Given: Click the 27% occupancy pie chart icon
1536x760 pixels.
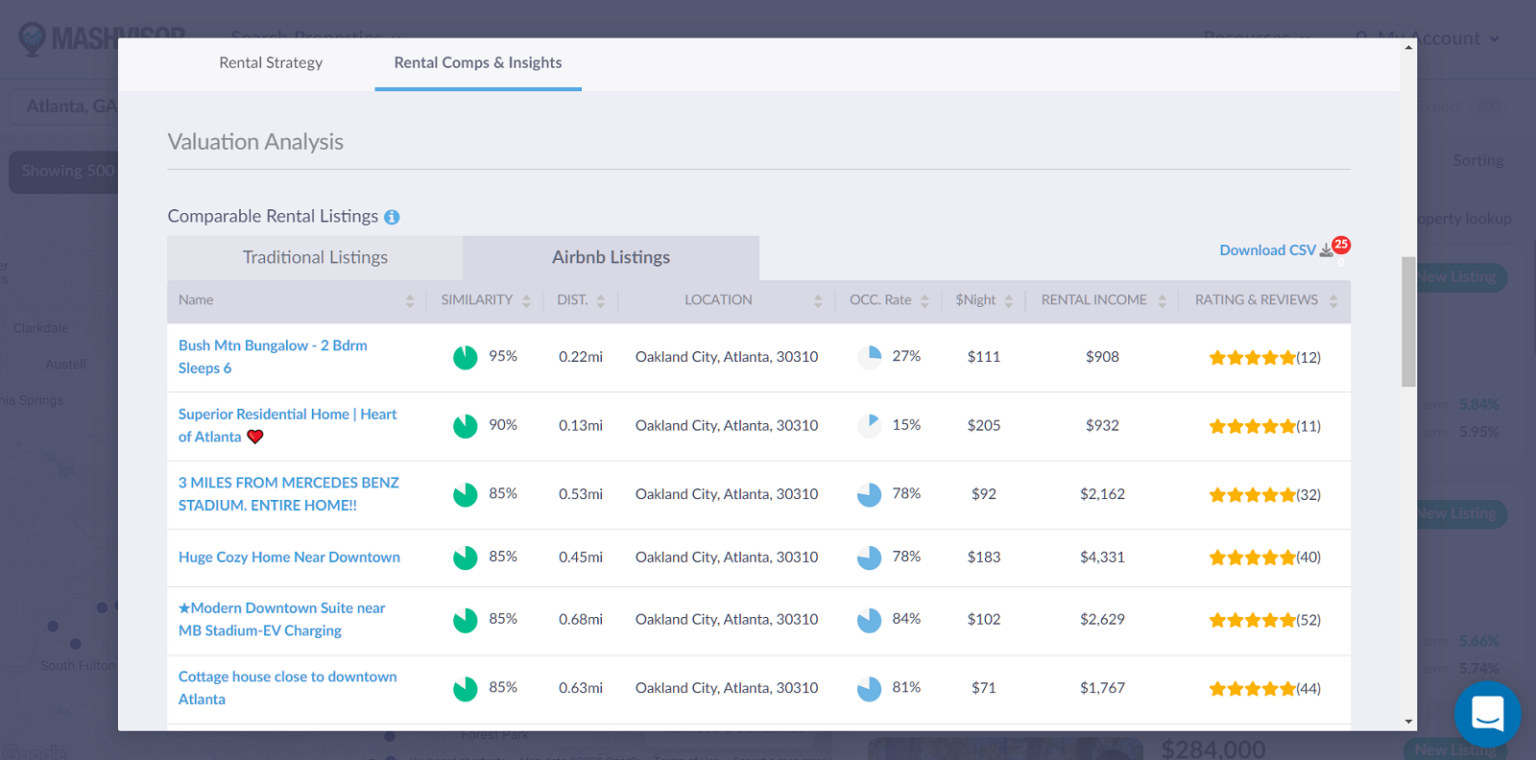Looking at the screenshot, I should click(868, 356).
